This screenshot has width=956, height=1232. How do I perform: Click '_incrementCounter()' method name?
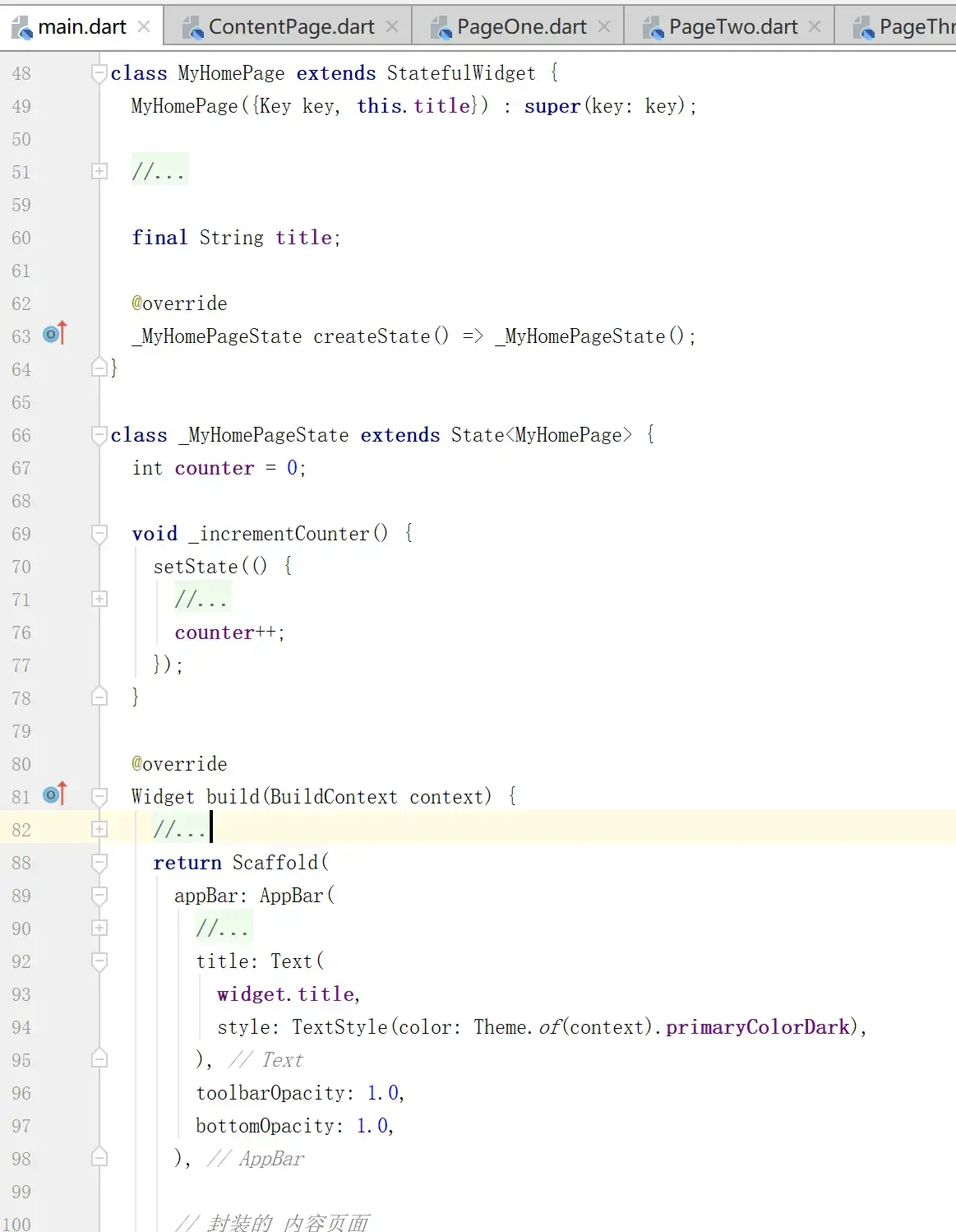(x=289, y=534)
